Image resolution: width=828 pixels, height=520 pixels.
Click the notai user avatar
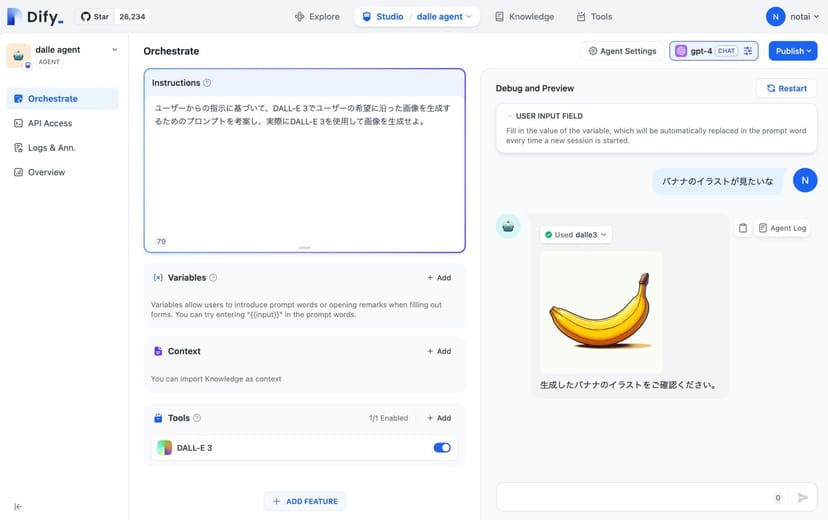tap(775, 16)
